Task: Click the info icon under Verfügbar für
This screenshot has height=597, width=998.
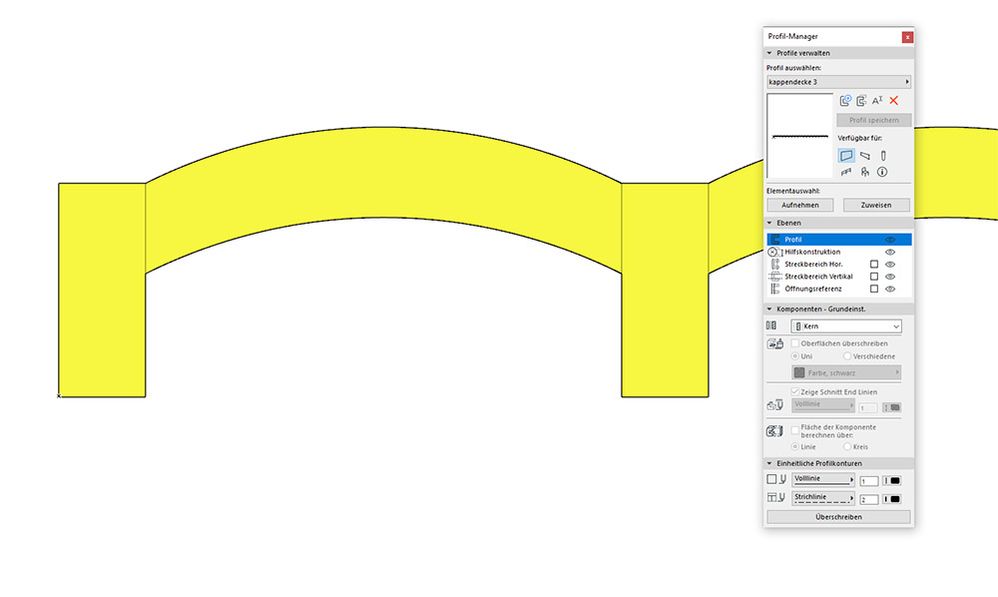Action: (x=882, y=172)
